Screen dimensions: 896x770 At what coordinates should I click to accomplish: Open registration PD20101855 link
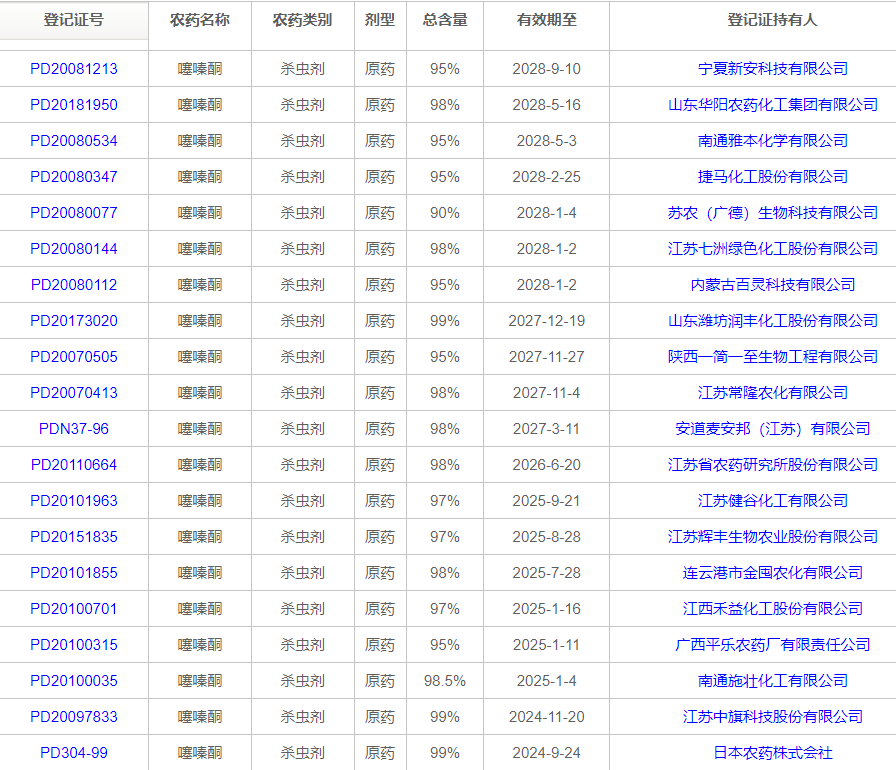pyautogui.click(x=74, y=573)
